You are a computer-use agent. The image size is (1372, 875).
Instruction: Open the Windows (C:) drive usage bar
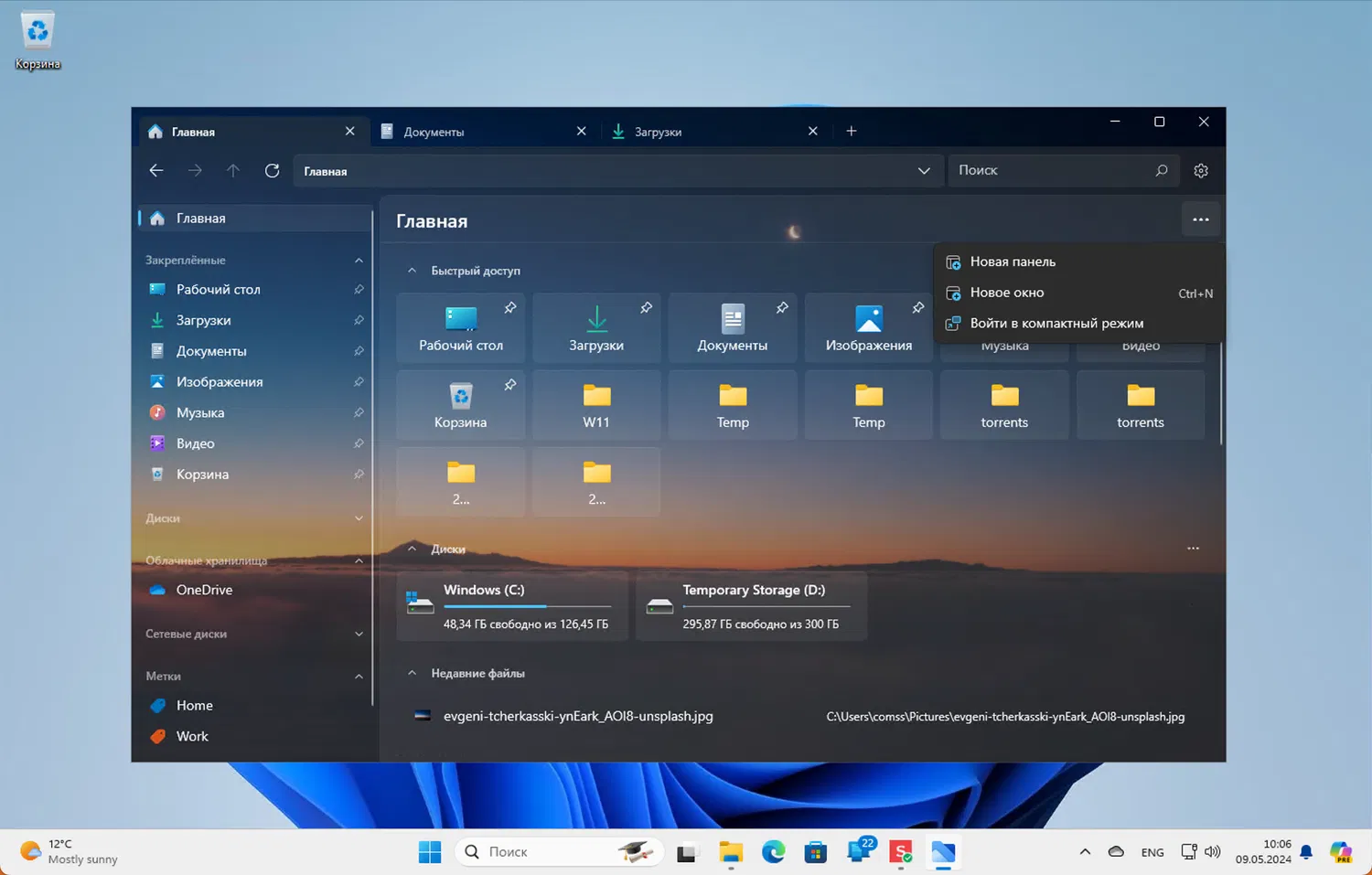pos(527,606)
